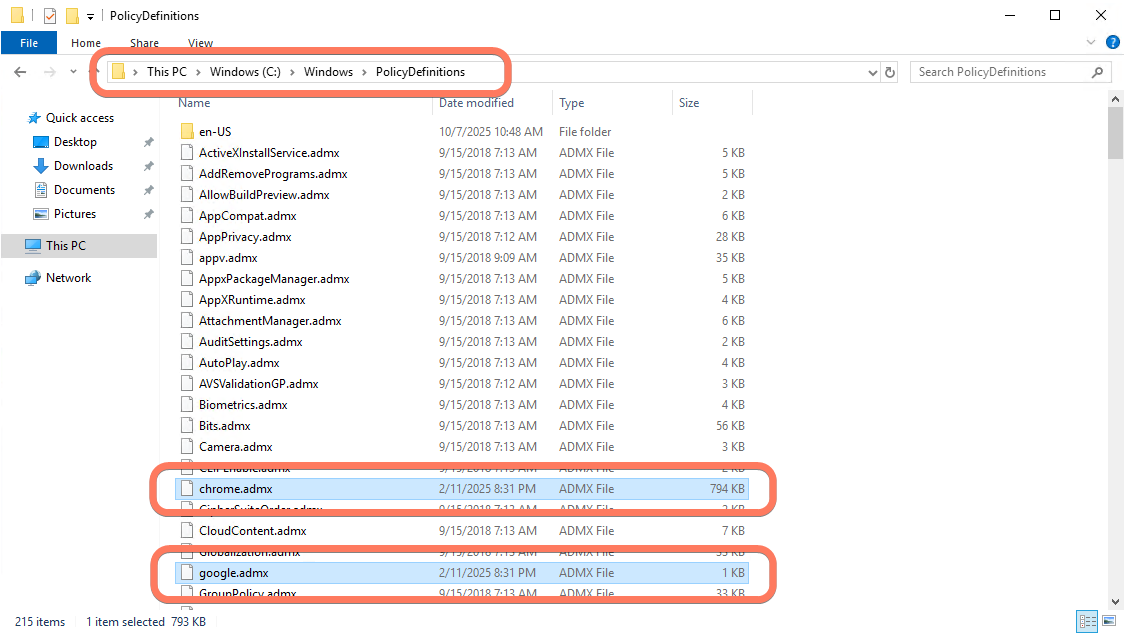Sort files by the Date modified column
Image resolution: width=1125 pixels, height=634 pixels.
476,103
